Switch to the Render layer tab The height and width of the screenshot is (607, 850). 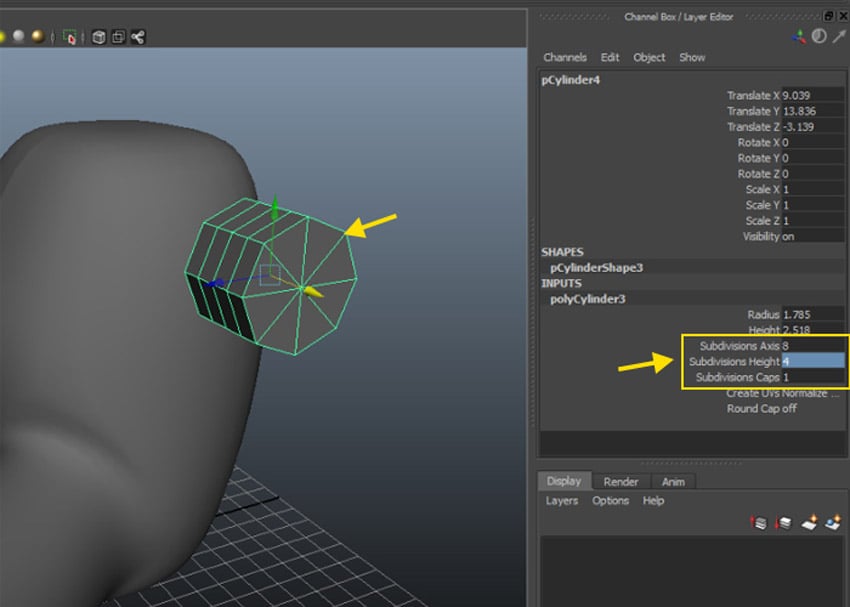620,481
